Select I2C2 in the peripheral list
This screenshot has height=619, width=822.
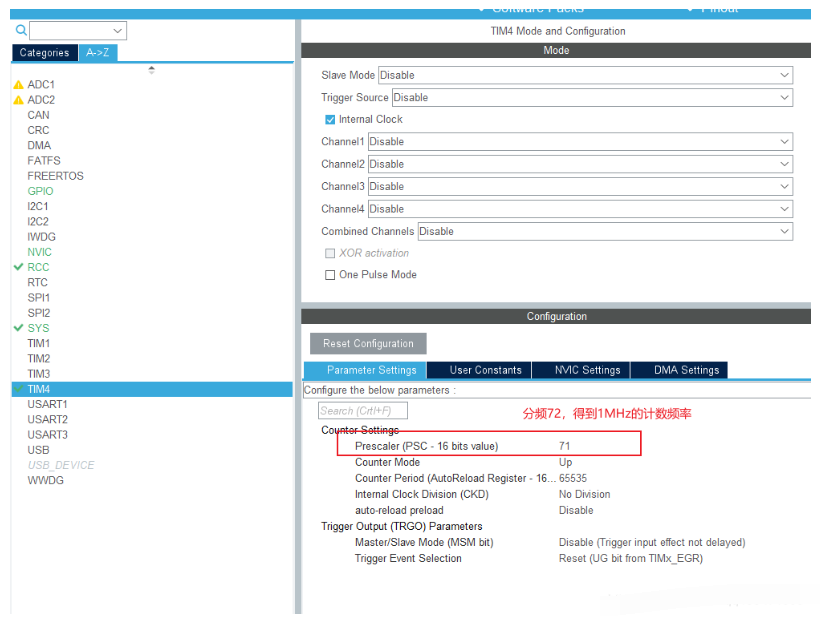pyautogui.click(x=38, y=222)
